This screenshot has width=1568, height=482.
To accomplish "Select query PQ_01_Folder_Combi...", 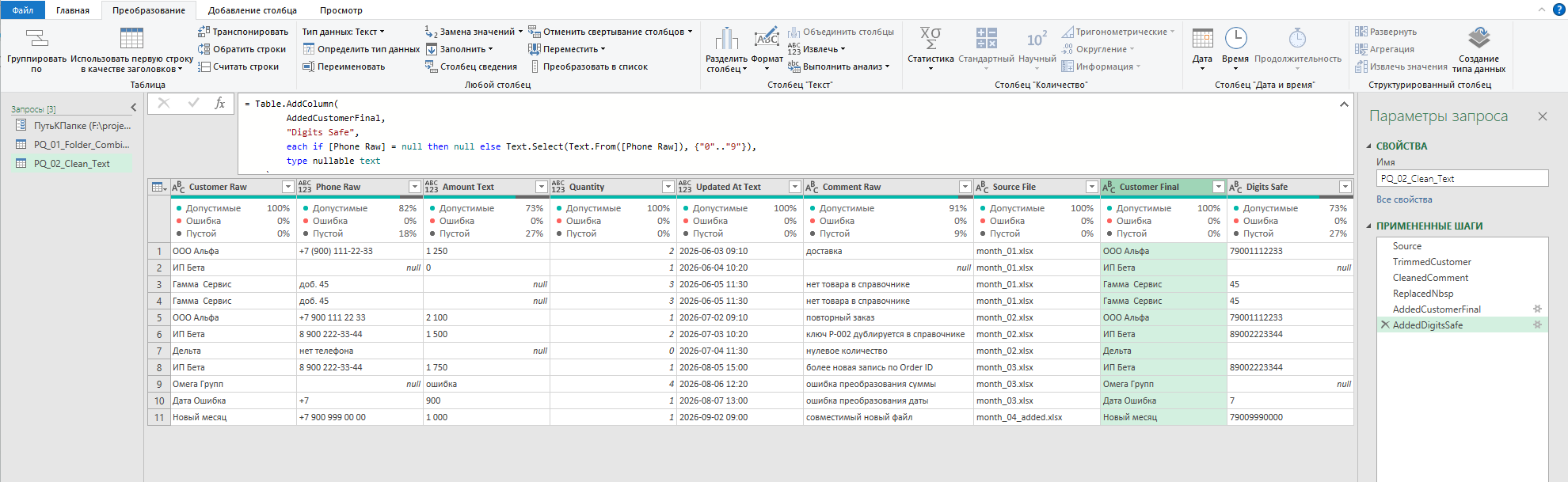I will [x=72, y=145].
